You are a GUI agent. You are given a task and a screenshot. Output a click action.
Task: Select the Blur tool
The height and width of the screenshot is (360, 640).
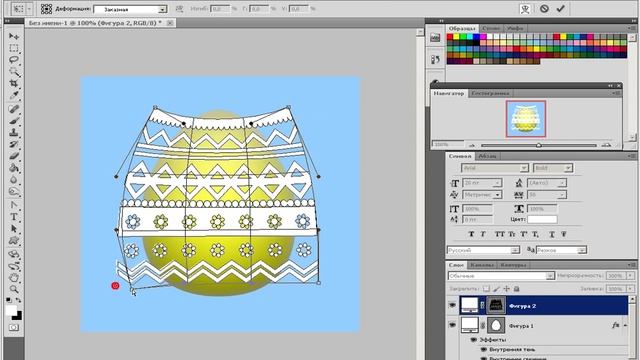point(14,180)
